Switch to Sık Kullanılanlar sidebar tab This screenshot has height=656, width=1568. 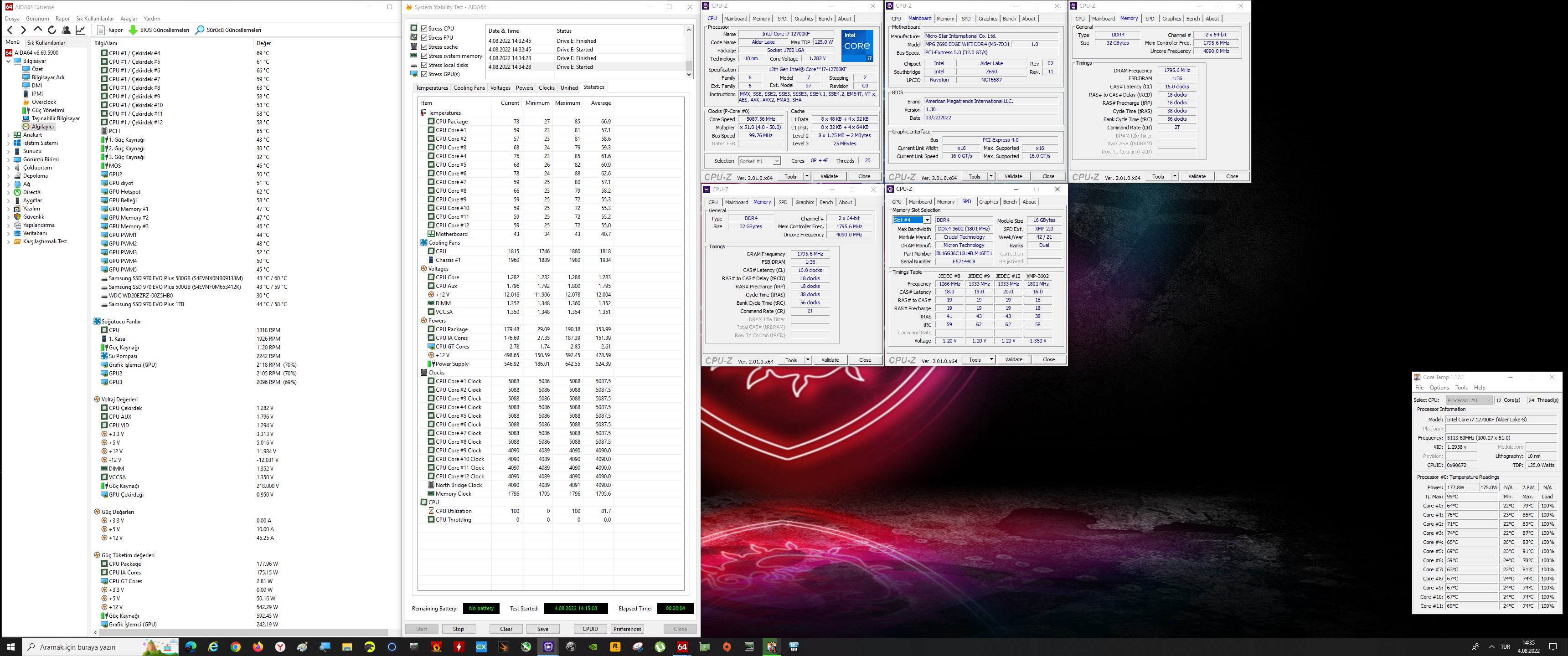(x=46, y=43)
